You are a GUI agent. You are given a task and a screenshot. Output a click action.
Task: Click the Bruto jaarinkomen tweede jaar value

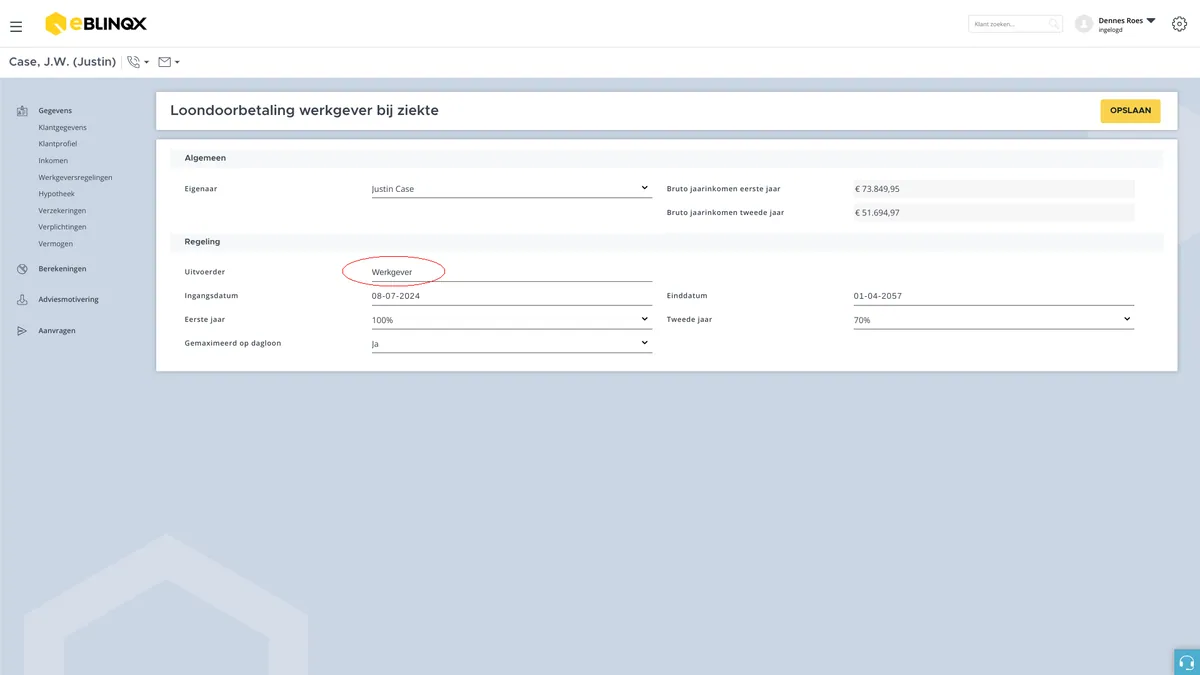click(993, 212)
